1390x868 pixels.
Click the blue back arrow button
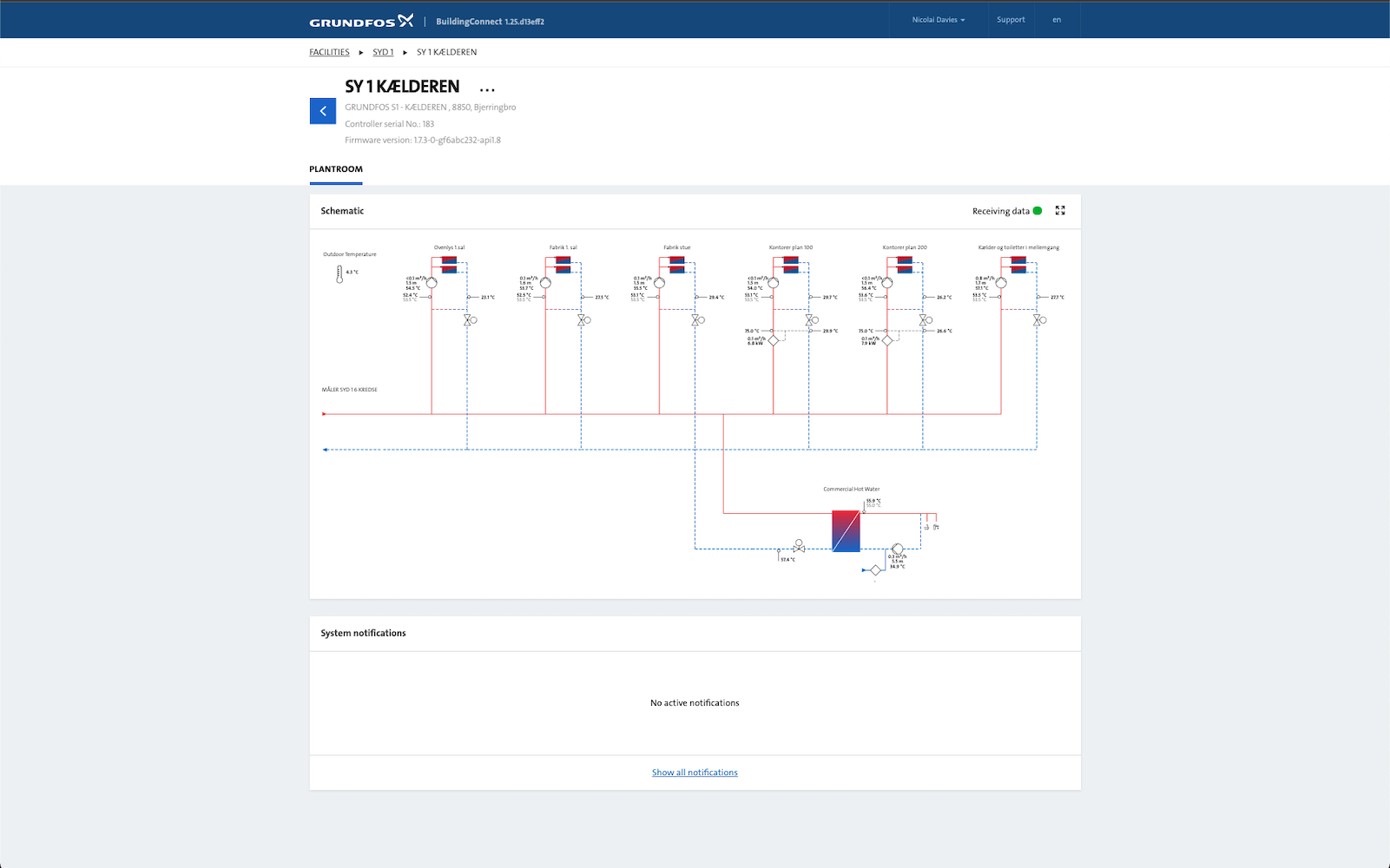pos(322,111)
